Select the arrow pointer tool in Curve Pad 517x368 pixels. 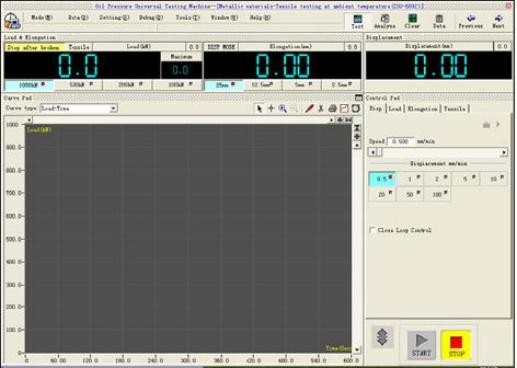pos(259,108)
